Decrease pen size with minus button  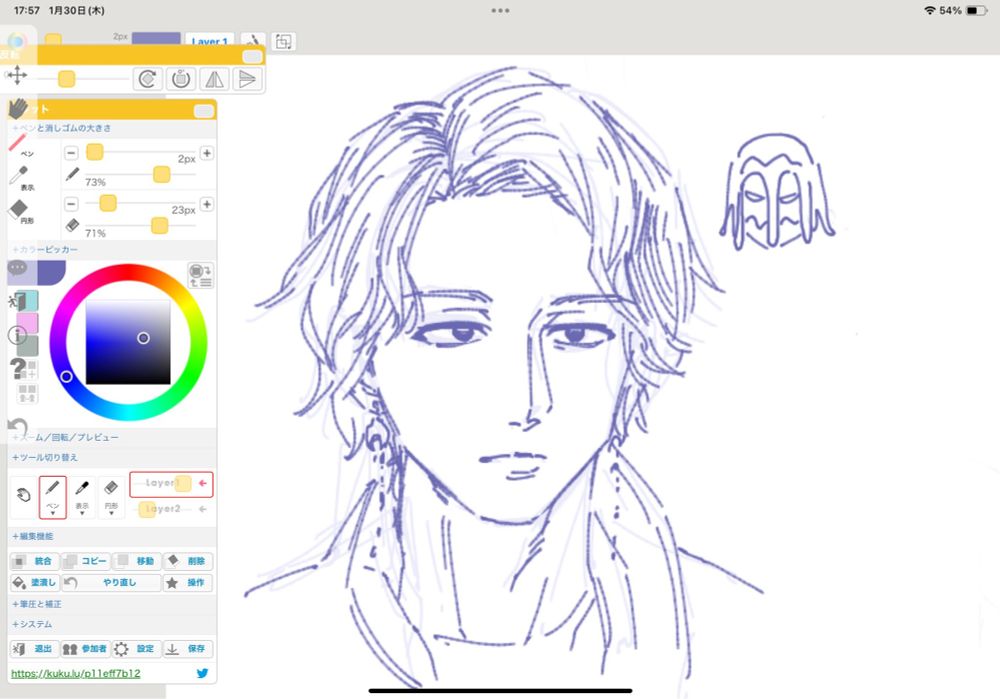pyautogui.click(x=71, y=153)
